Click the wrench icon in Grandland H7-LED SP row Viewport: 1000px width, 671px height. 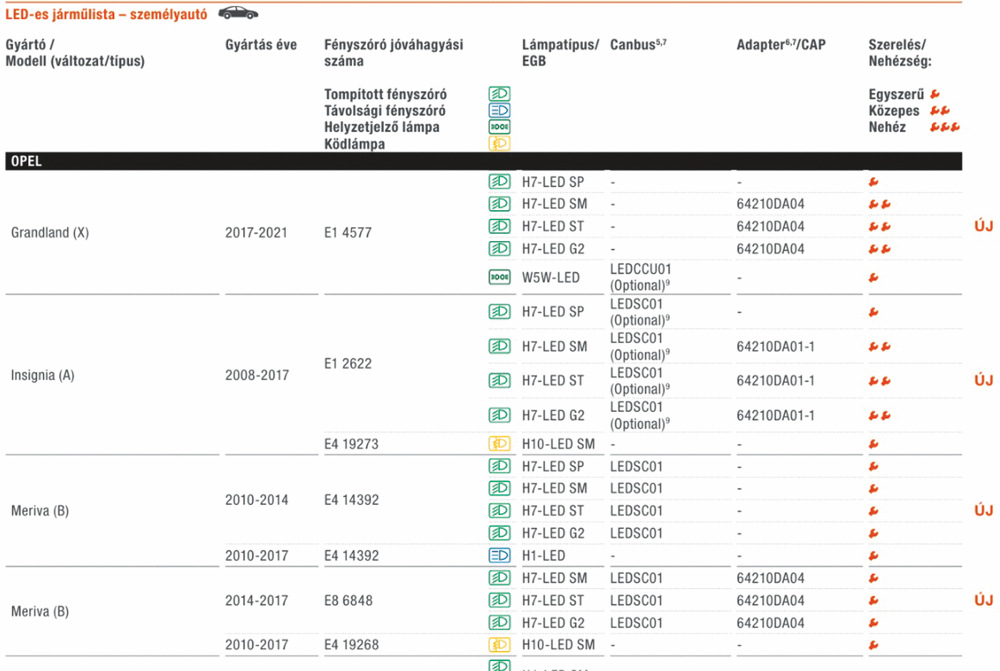point(874,182)
